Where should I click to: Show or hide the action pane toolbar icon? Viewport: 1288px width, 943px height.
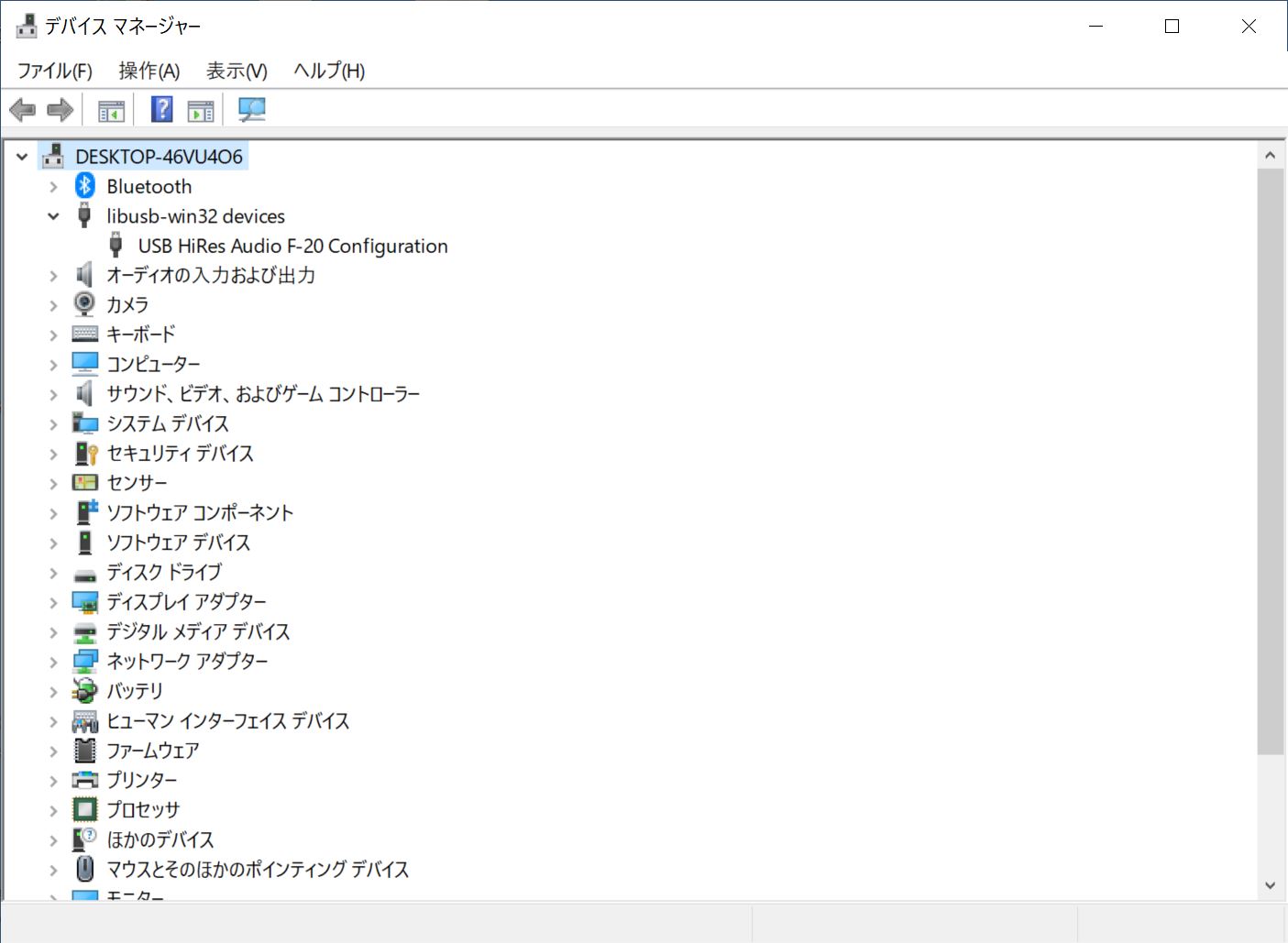click(201, 110)
